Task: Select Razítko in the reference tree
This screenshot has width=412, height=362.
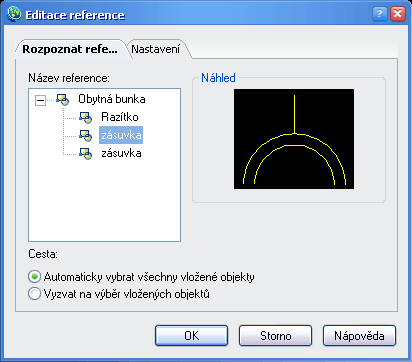Action: tap(120, 117)
